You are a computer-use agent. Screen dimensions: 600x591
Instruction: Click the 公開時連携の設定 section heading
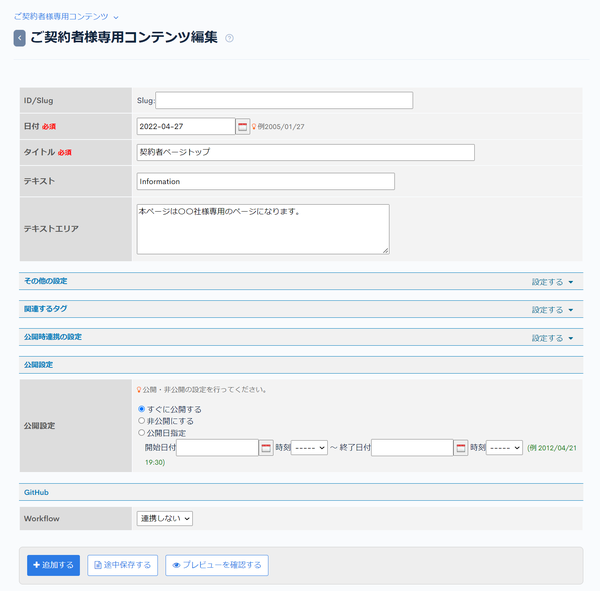(x=53, y=337)
